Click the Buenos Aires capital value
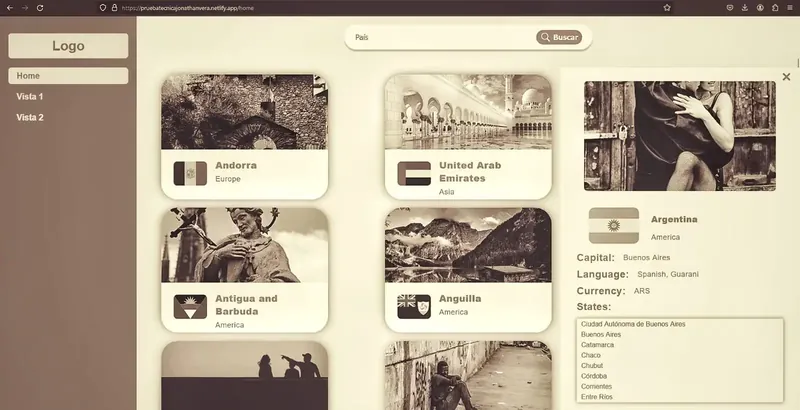 [646, 258]
